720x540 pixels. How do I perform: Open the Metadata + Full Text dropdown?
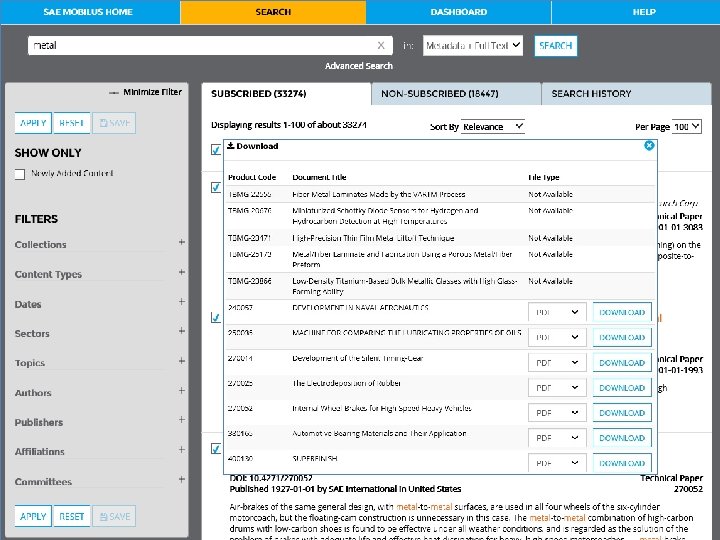tap(473, 45)
